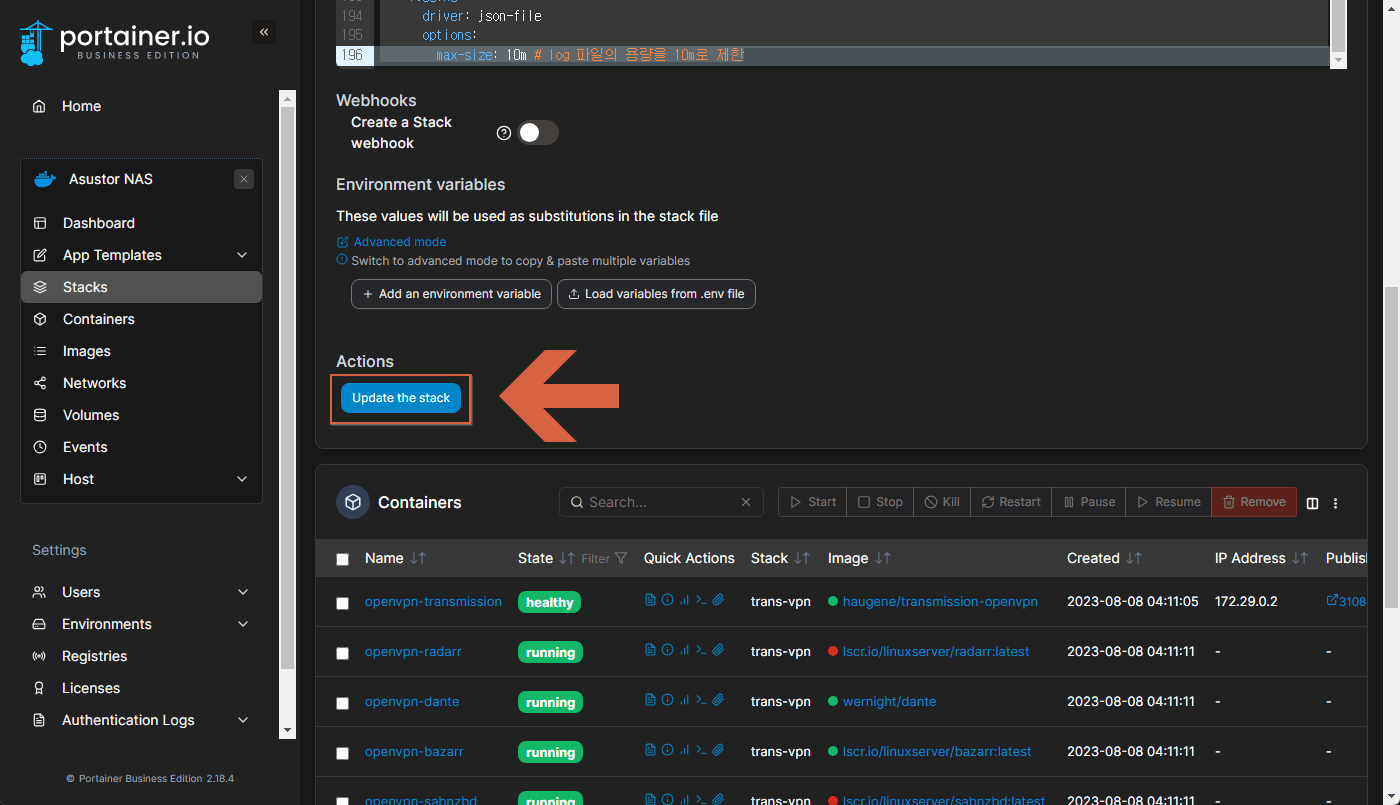Screen dimensions: 1400x805
Task: Sort containers by the Stack arrows
Action: (802, 558)
